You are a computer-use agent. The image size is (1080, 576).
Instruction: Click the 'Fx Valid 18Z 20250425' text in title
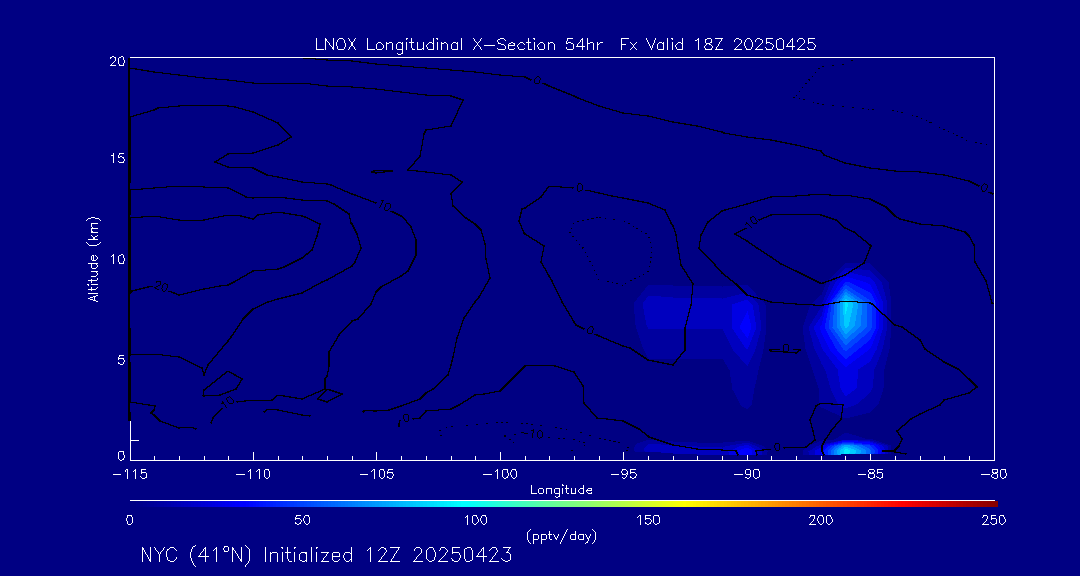[x=718, y=45]
